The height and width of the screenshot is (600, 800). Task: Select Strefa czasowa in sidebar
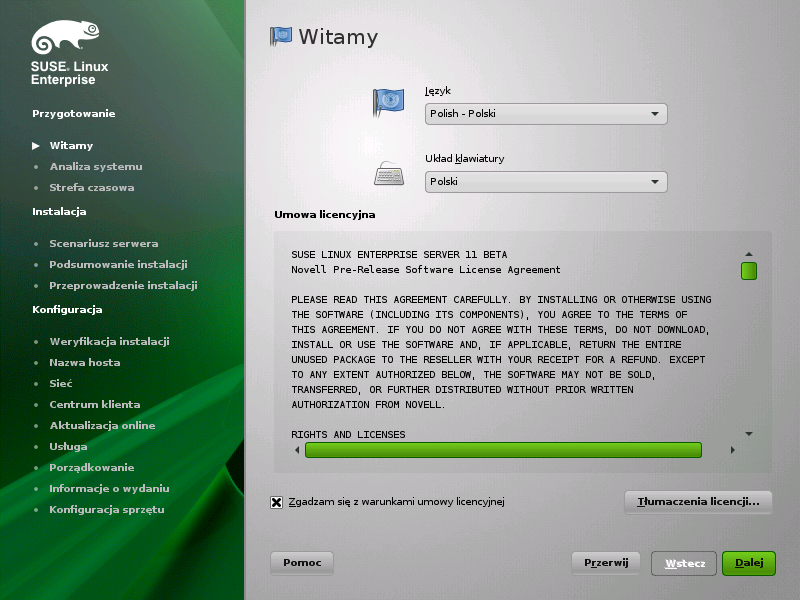(92, 188)
